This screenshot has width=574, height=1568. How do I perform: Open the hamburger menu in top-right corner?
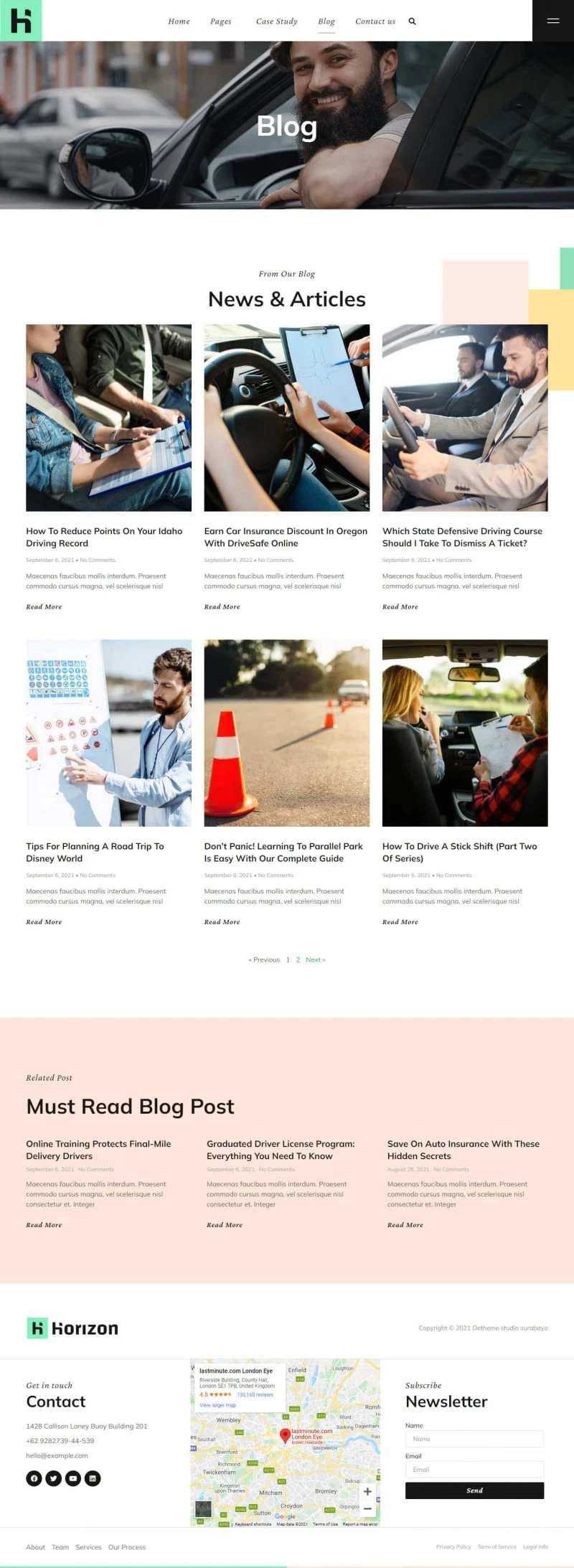553,21
